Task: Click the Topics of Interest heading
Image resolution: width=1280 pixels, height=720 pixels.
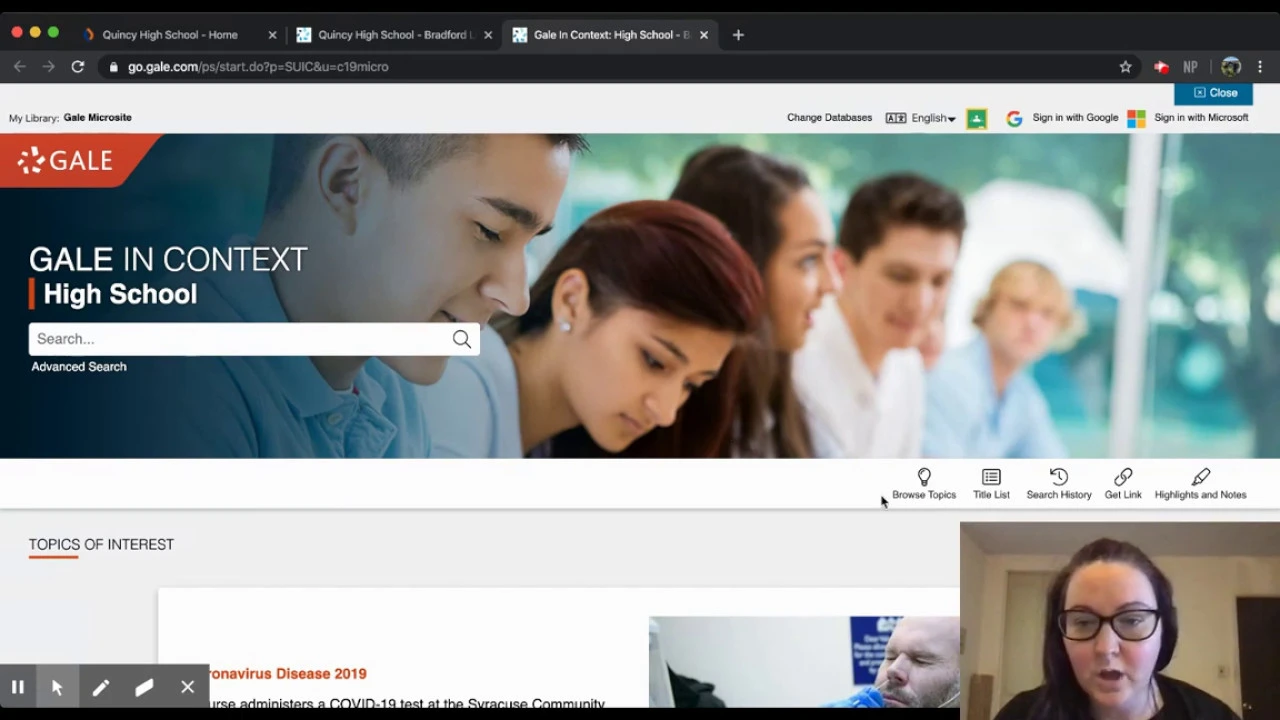Action: [101, 545]
